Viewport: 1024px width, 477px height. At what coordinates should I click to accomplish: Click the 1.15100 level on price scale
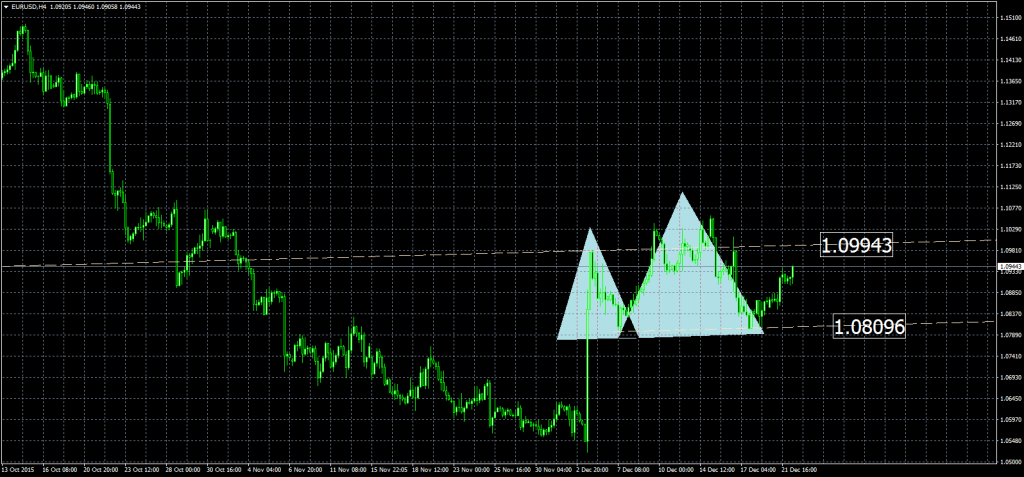pos(1009,18)
